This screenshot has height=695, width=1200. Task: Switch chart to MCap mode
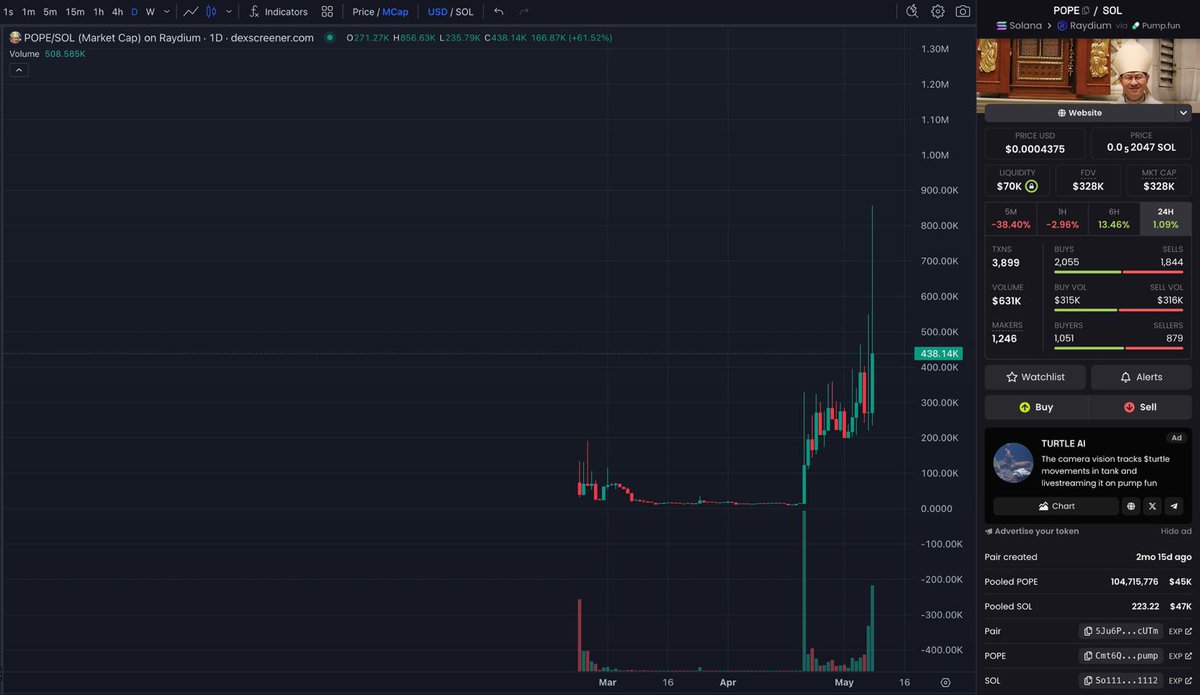click(x=395, y=12)
